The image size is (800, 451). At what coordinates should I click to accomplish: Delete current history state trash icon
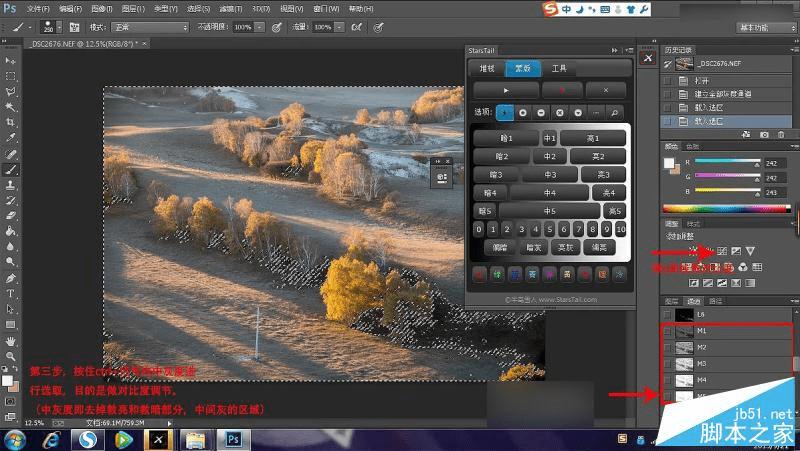[x=781, y=135]
